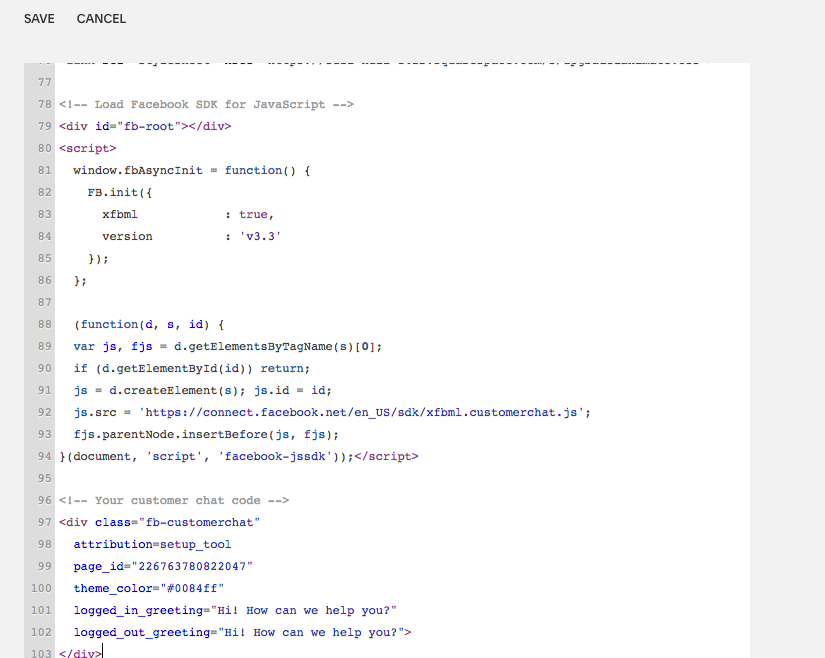Image resolution: width=825 pixels, height=658 pixels.
Task: Click line number 77 in gutter
Action: coord(45,83)
